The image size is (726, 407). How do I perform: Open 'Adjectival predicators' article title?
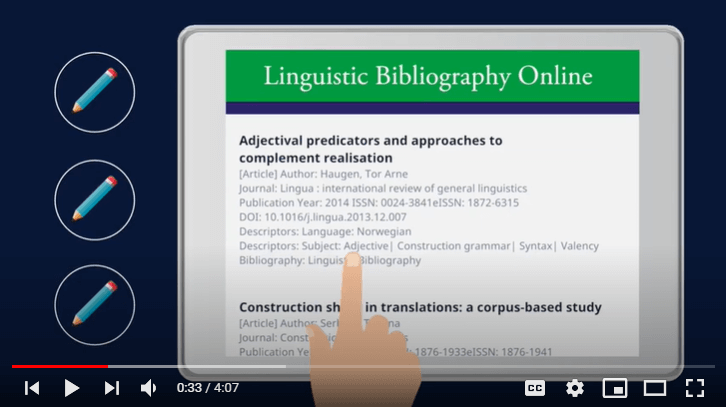(x=370, y=149)
